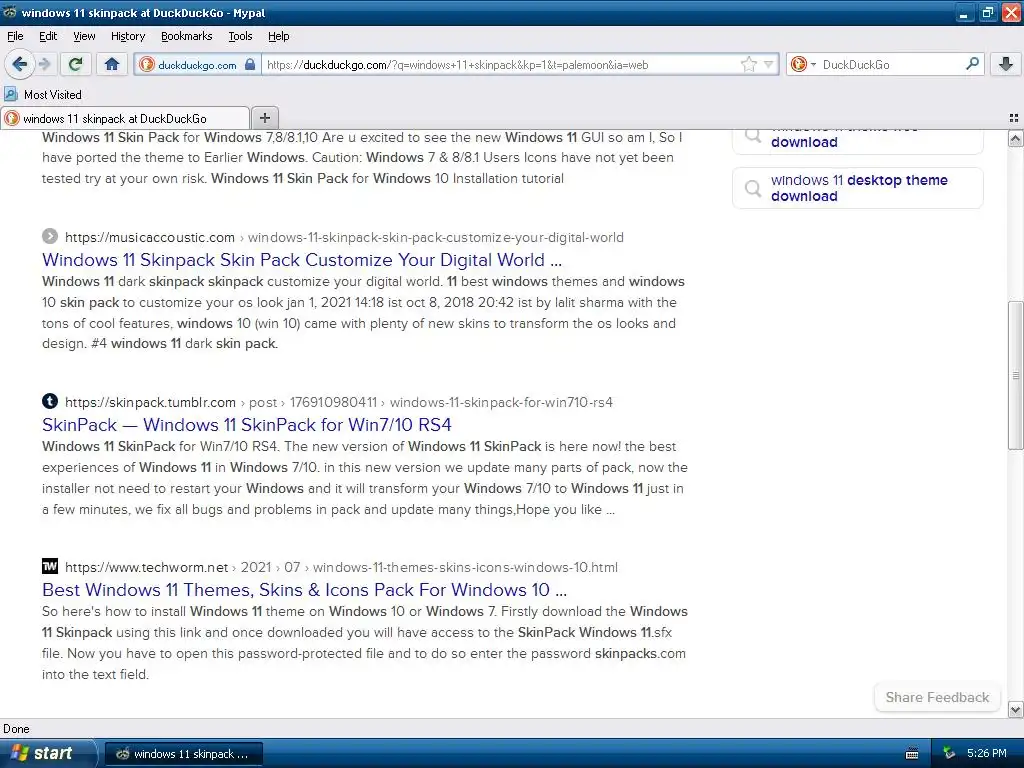
Task: Open a new tab with the plus button
Action: pyautogui.click(x=264, y=118)
